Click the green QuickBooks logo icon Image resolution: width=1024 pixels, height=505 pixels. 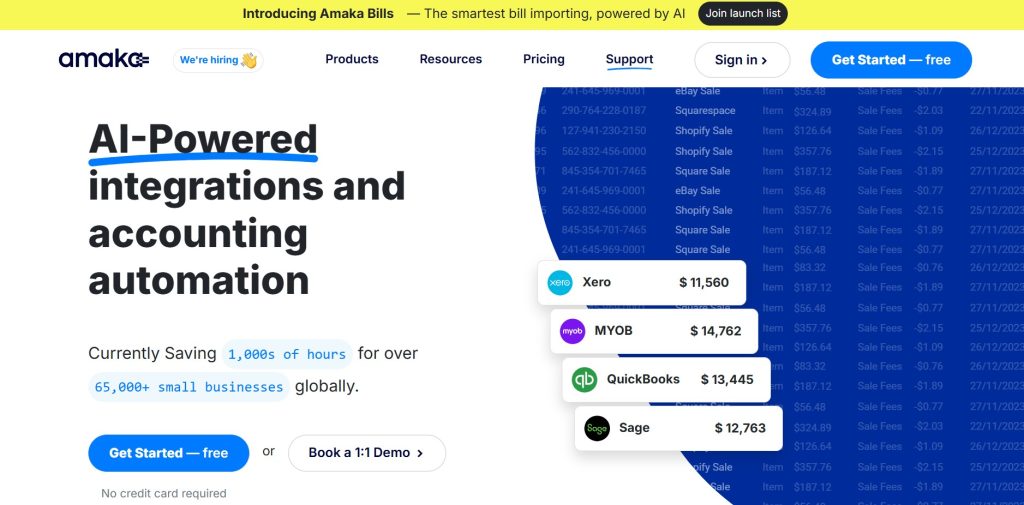(x=584, y=380)
